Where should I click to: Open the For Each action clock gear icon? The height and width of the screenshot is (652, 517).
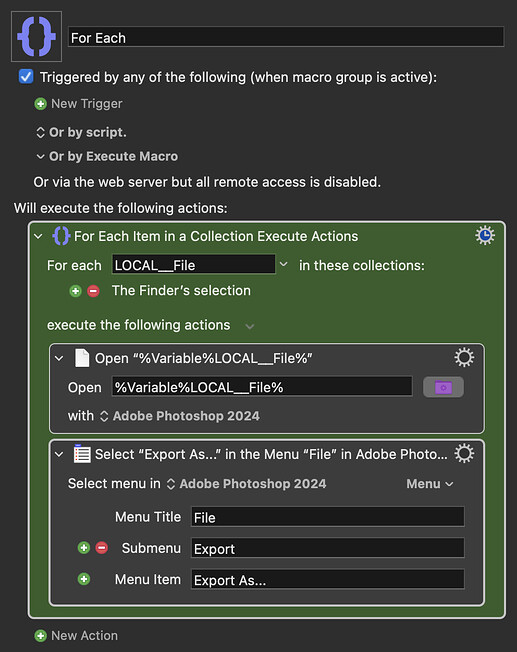click(485, 236)
